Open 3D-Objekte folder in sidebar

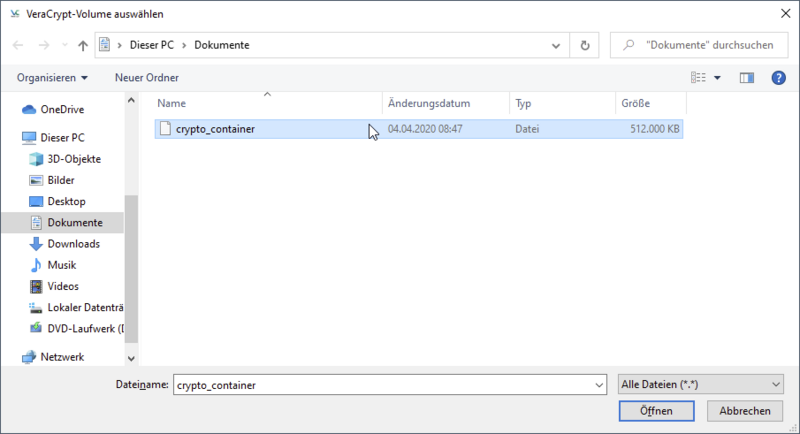pyautogui.click(x=73, y=159)
